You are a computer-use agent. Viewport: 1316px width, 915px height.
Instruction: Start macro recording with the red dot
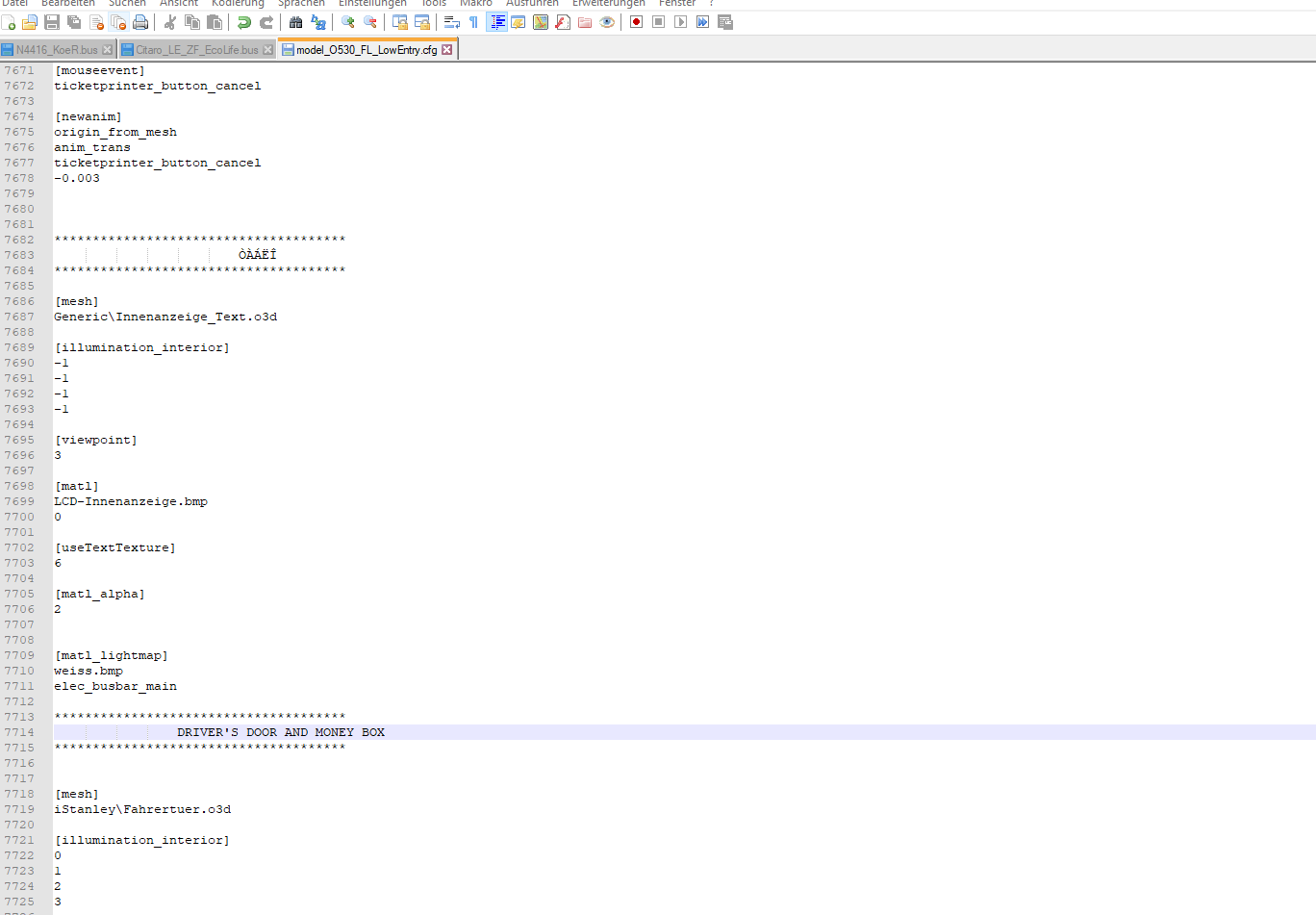(x=636, y=22)
